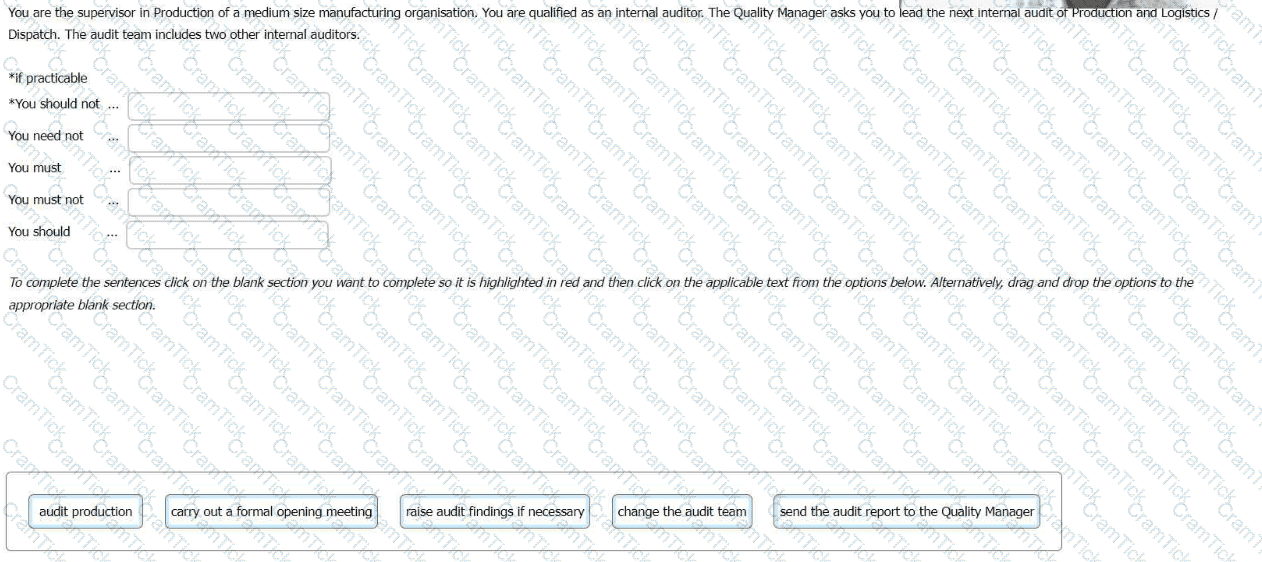Click the empty box in the "You must" row
The width and height of the screenshot is (1262, 562).
[229, 170]
